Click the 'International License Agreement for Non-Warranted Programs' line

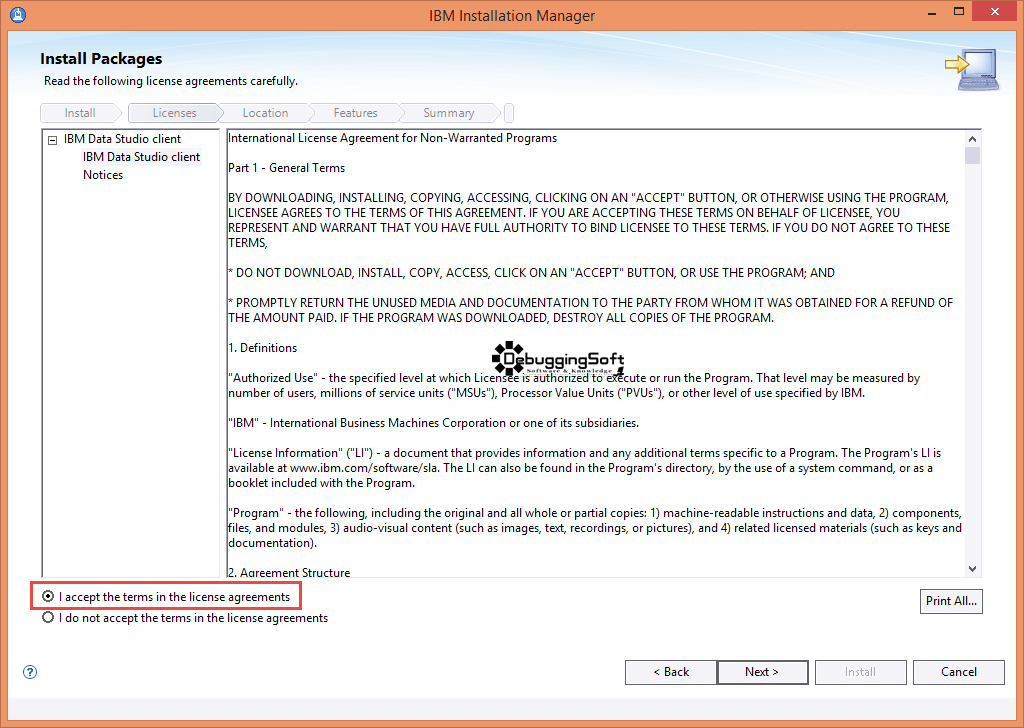point(392,138)
